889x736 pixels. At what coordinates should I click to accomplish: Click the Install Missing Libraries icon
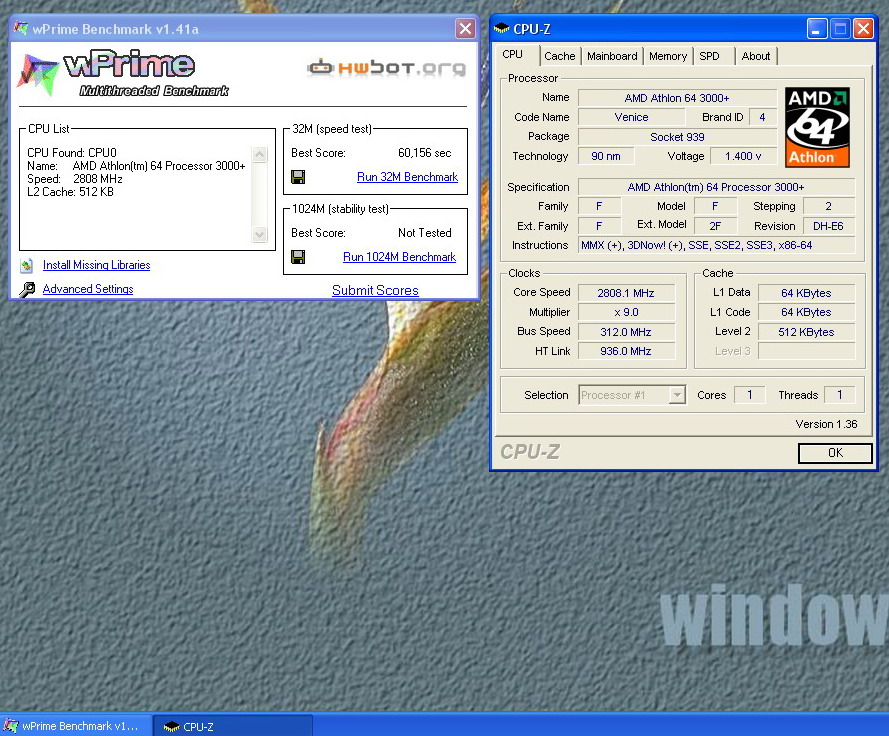pyautogui.click(x=27, y=265)
